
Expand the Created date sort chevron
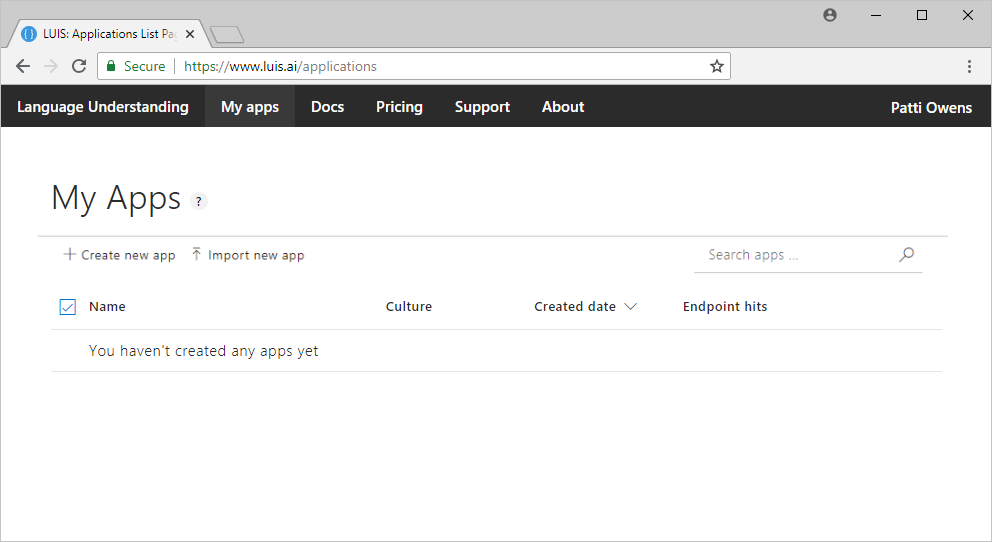click(630, 307)
